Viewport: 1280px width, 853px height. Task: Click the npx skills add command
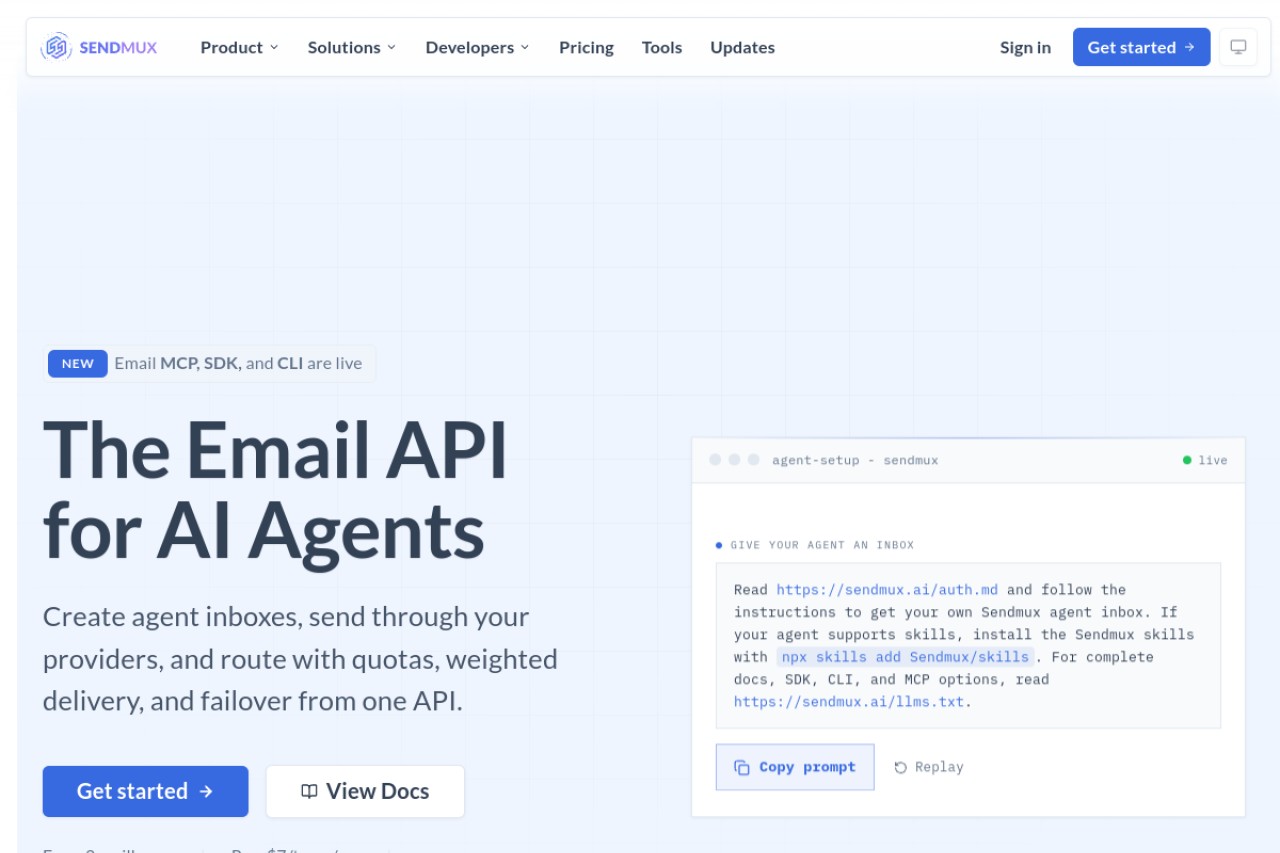click(905, 657)
